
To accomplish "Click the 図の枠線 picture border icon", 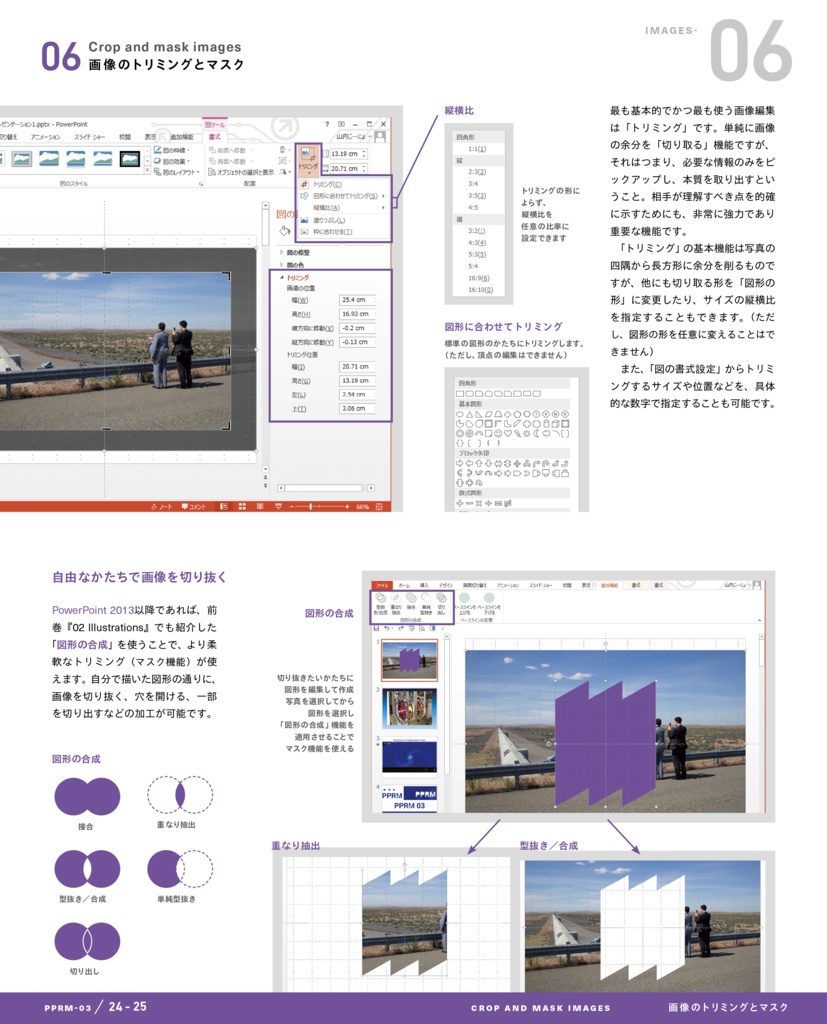I will pos(172,149).
